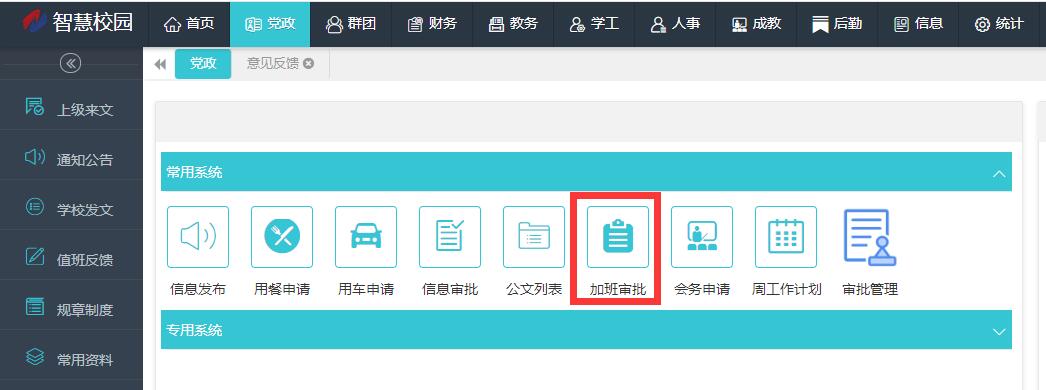Image resolution: width=1046 pixels, height=390 pixels.
Task: Click the 常用系统 header title
Action: (194, 172)
